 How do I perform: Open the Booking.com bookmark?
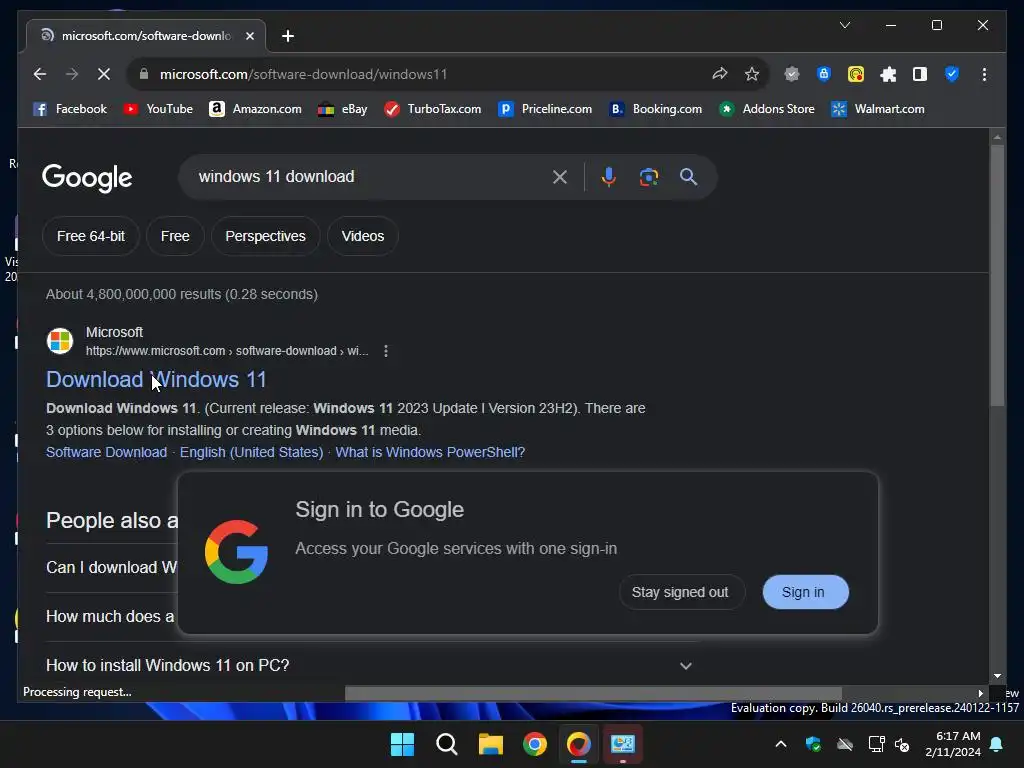coord(656,109)
